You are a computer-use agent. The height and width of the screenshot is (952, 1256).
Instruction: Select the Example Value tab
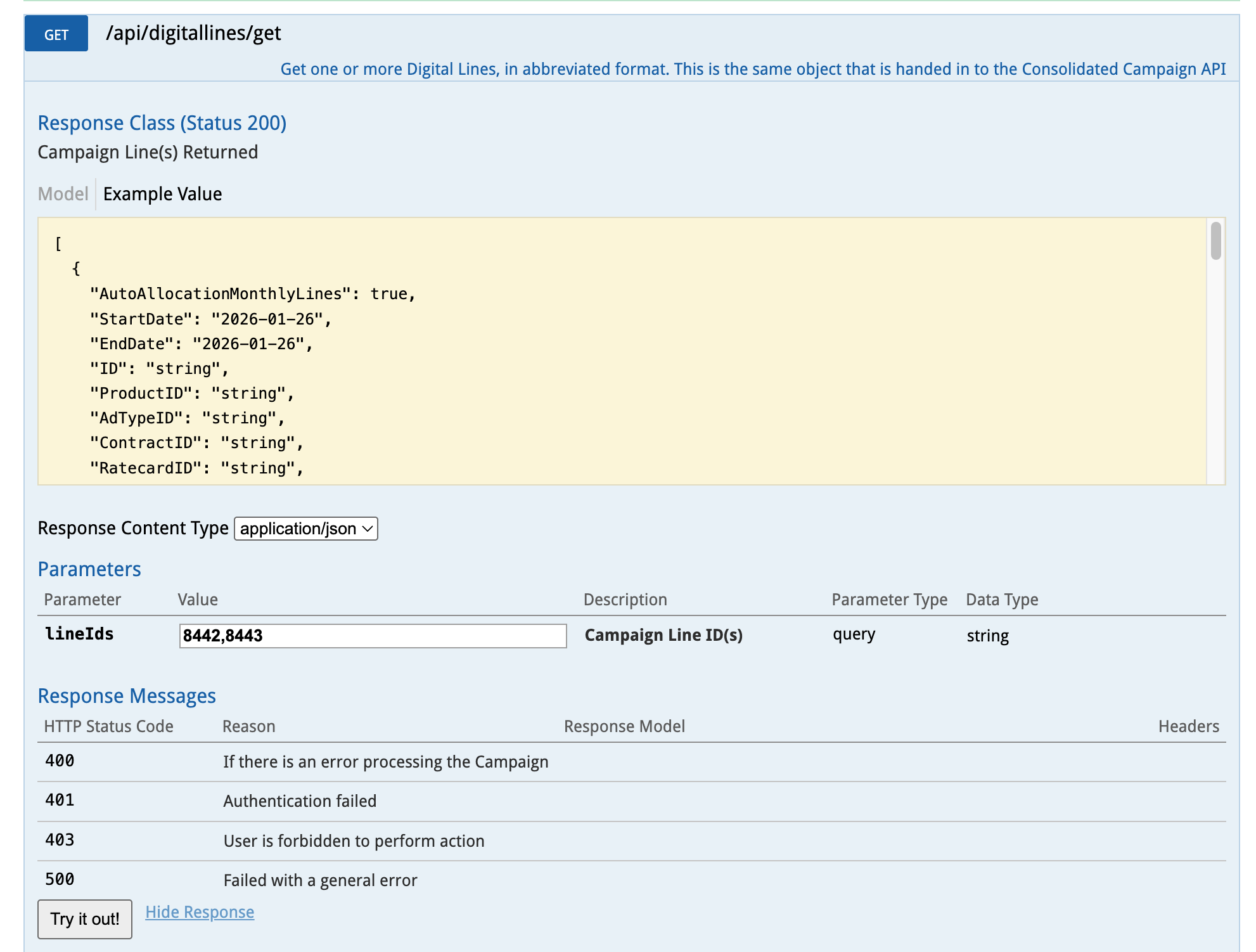point(162,194)
